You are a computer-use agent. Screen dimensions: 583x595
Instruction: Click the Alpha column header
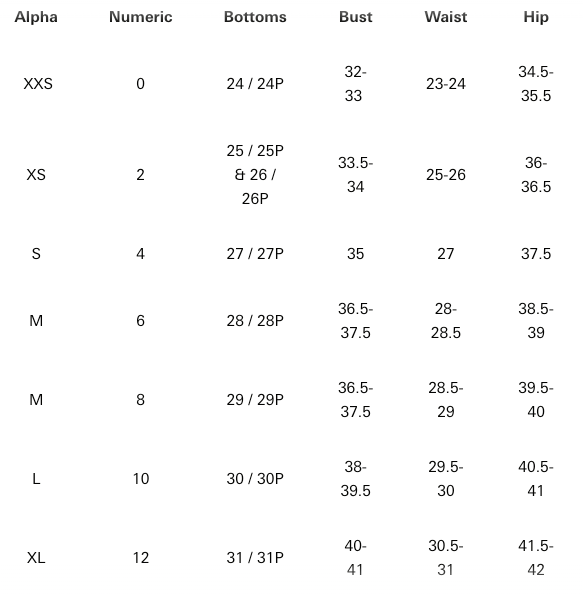[x=36, y=17]
